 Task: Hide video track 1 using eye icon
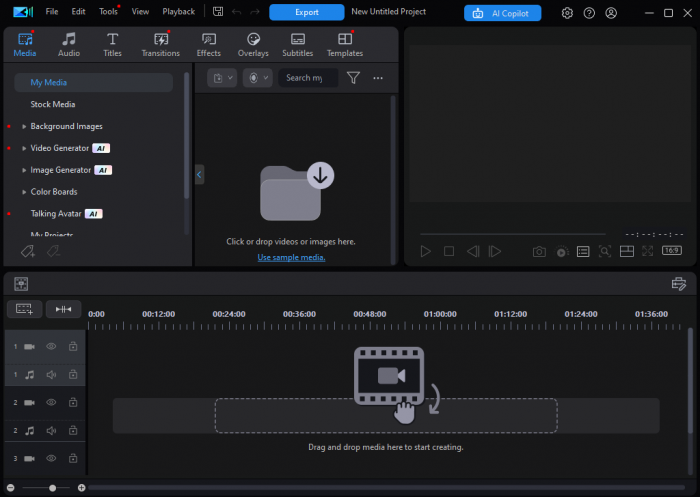pos(51,346)
